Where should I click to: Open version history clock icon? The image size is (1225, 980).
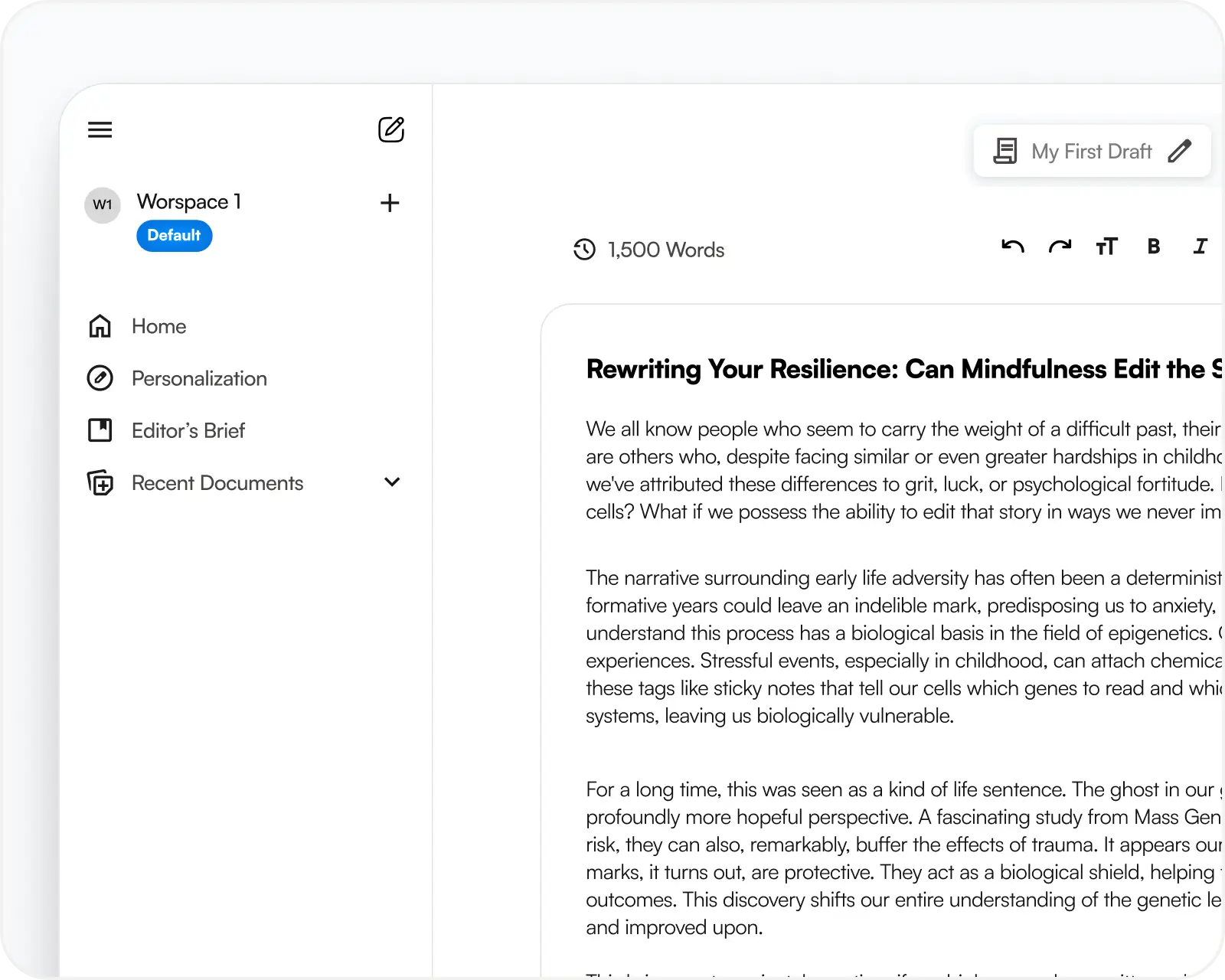pos(584,250)
